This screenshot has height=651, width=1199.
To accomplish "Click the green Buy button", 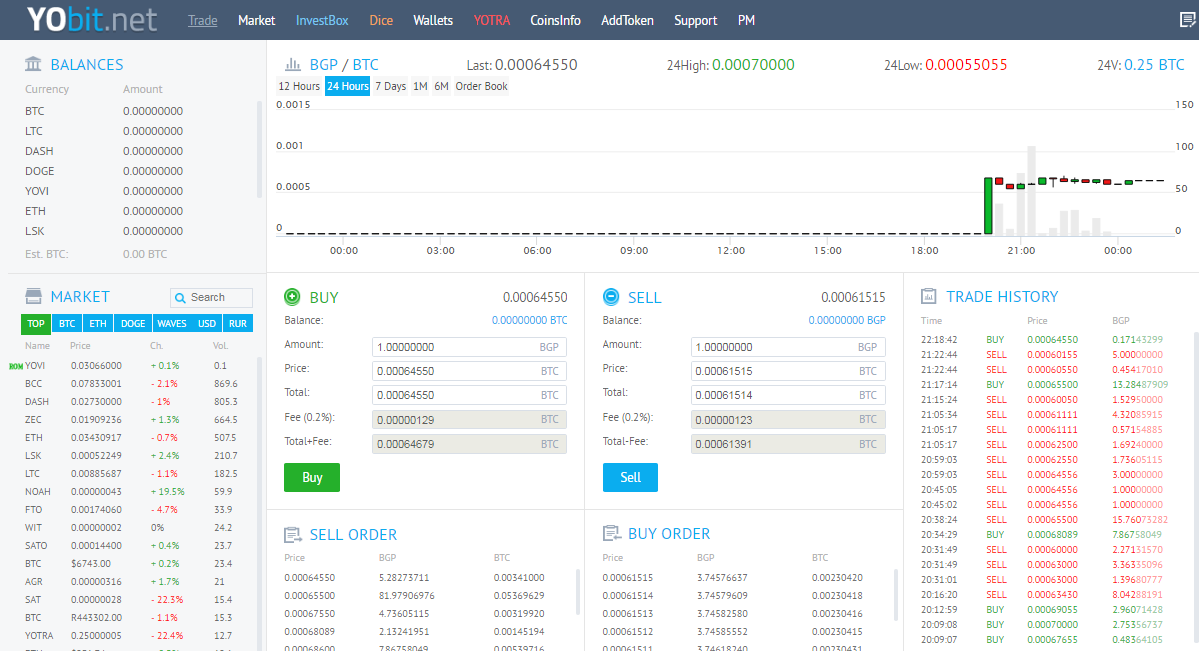I will [312, 477].
